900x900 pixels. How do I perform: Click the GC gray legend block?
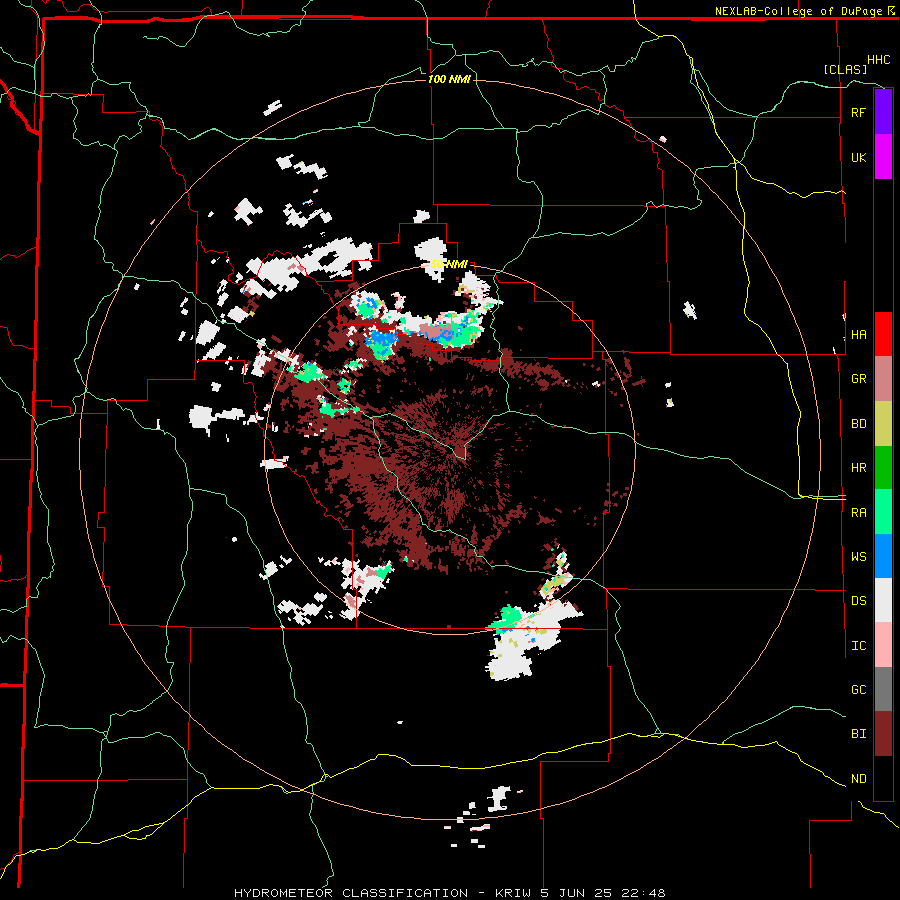click(x=883, y=689)
